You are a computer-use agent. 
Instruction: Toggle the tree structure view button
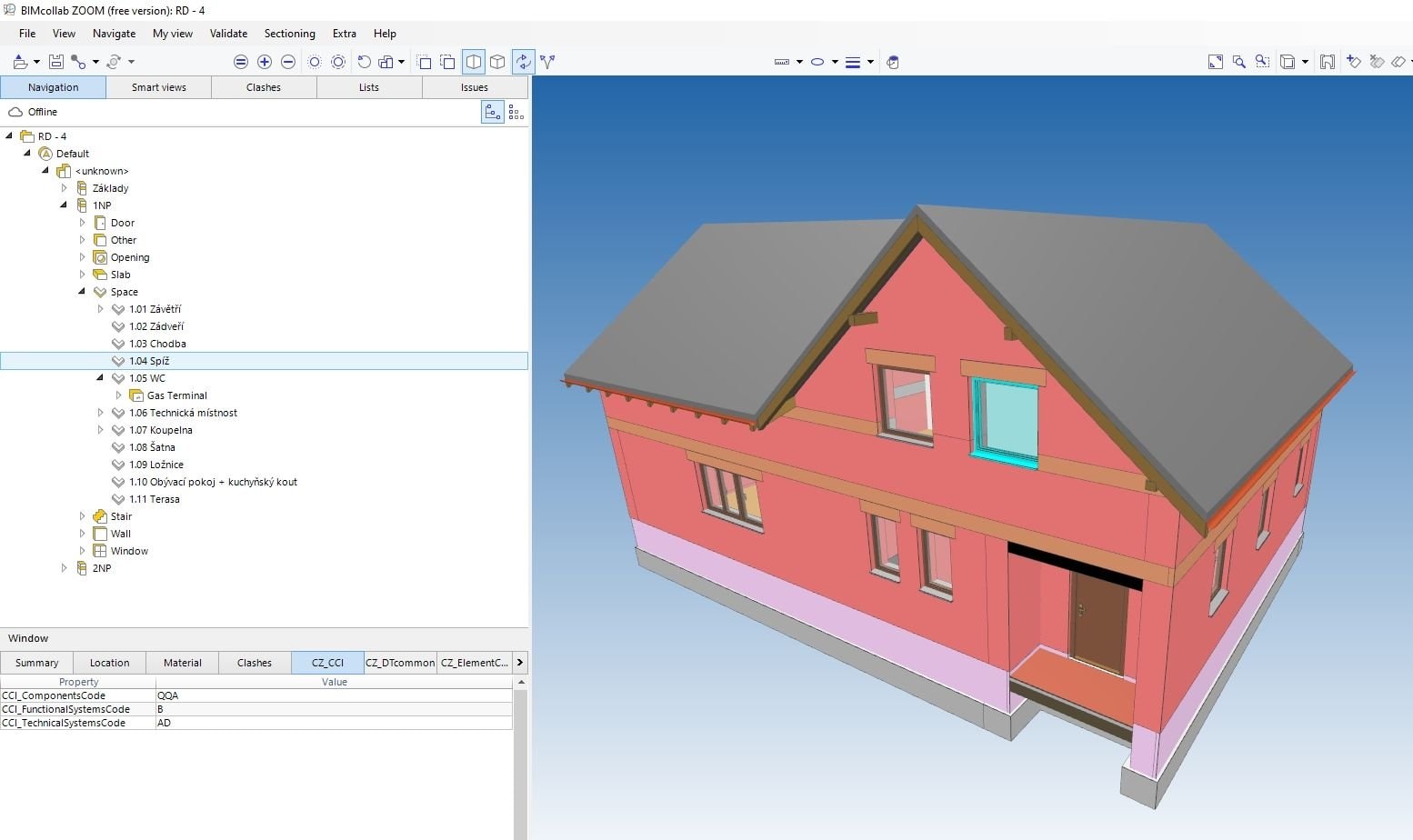coord(492,112)
